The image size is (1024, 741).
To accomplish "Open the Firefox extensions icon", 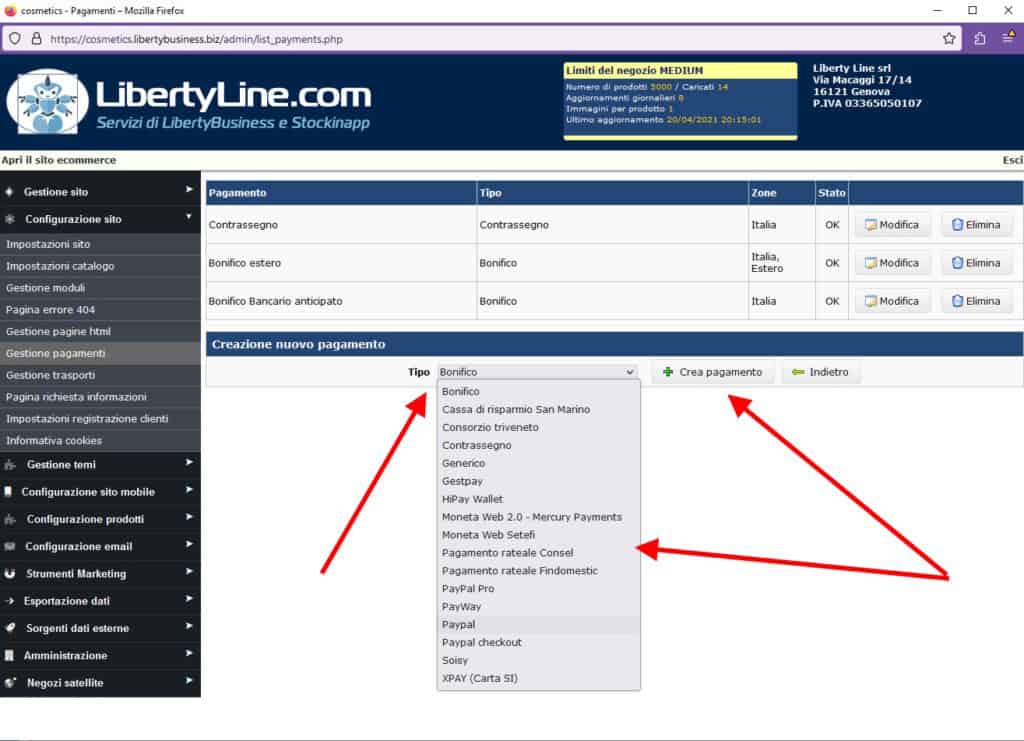I will [x=980, y=39].
